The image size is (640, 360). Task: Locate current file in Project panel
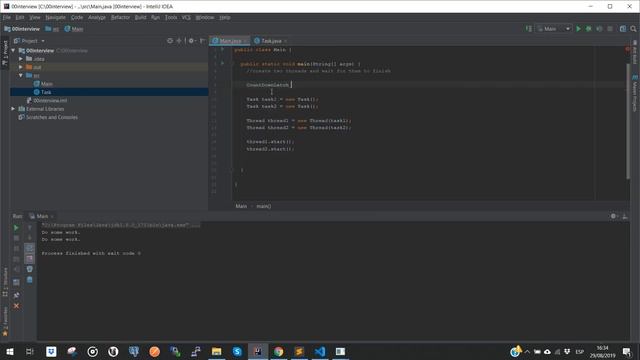pyautogui.click(x=170, y=41)
